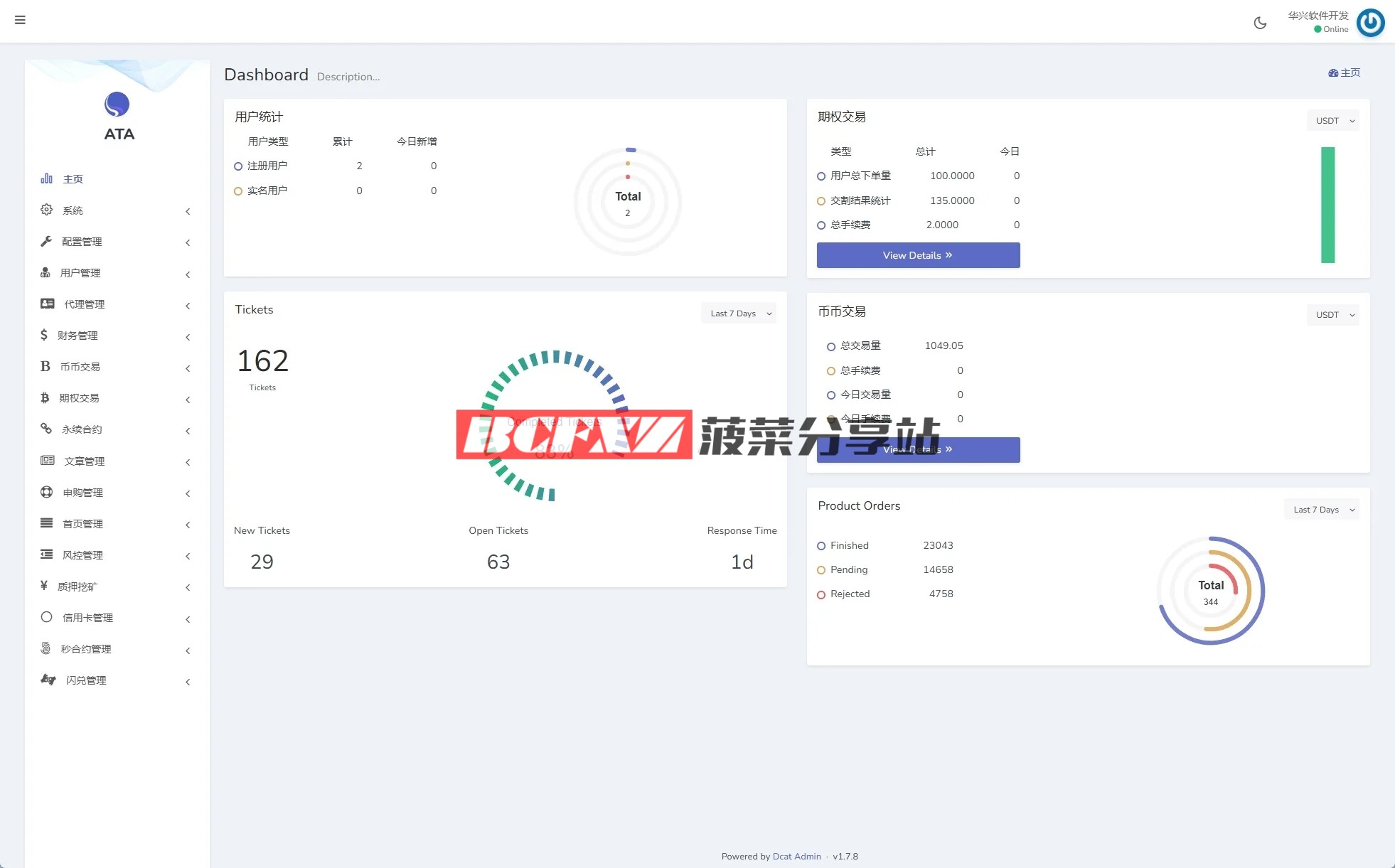Click the 系统 gear icon in sidebar

pos(46,210)
